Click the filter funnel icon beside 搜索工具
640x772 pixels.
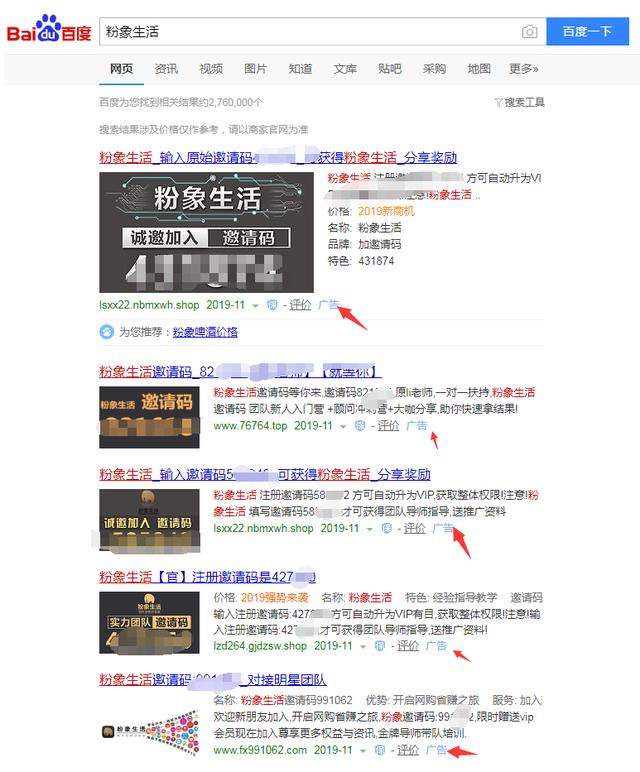coord(498,102)
